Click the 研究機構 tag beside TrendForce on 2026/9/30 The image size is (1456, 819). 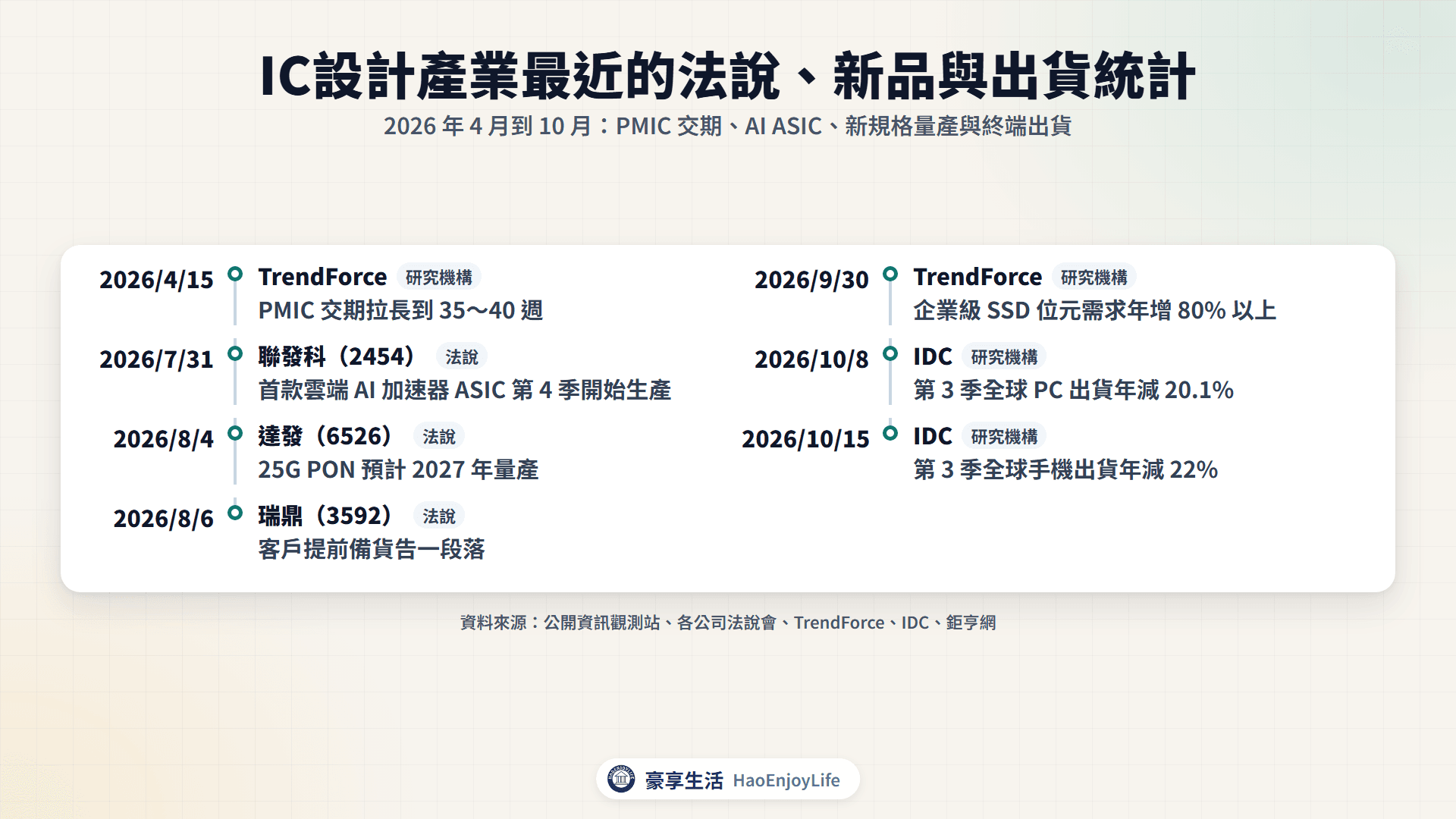tap(1094, 278)
